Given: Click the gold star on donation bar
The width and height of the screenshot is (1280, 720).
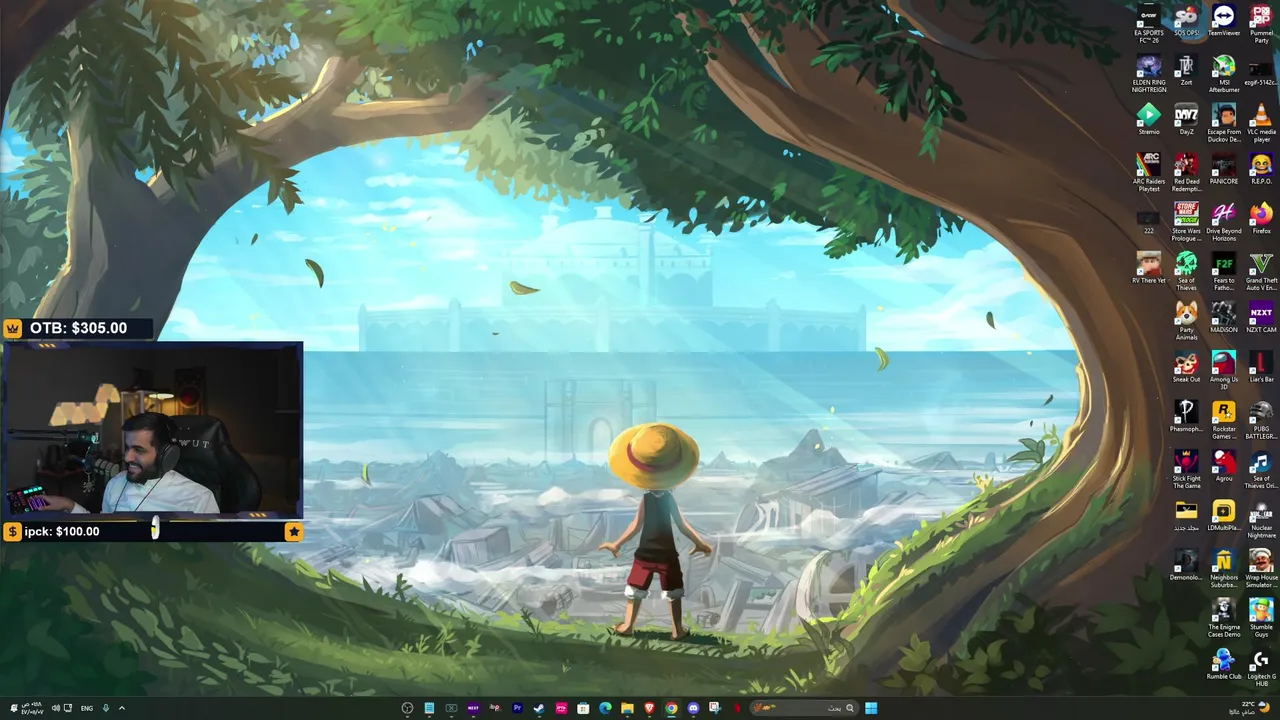Looking at the screenshot, I should pyautogui.click(x=293, y=532).
